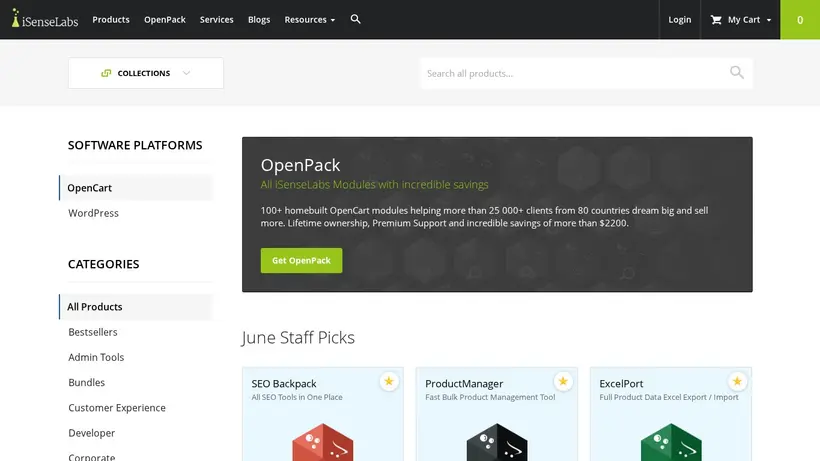Click the iSenseLabs logo
The image size is (820, 461).
[45, 19]
